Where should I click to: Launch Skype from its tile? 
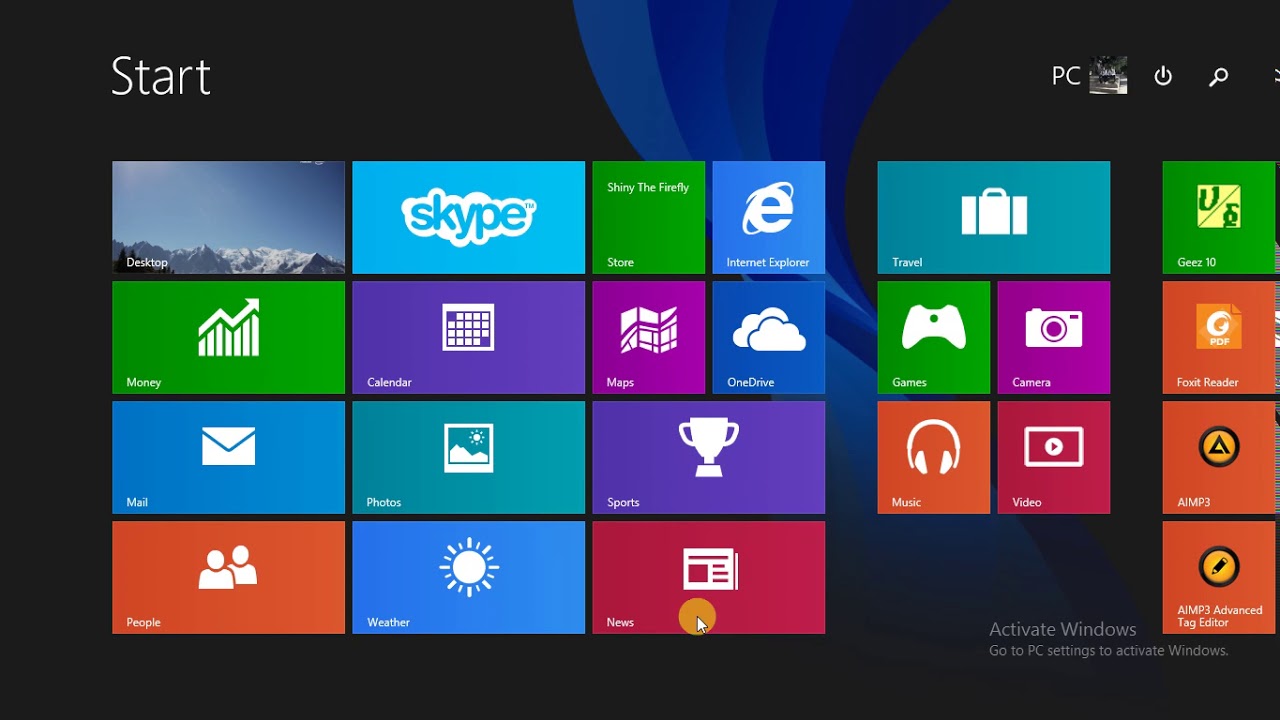point(468,217)
